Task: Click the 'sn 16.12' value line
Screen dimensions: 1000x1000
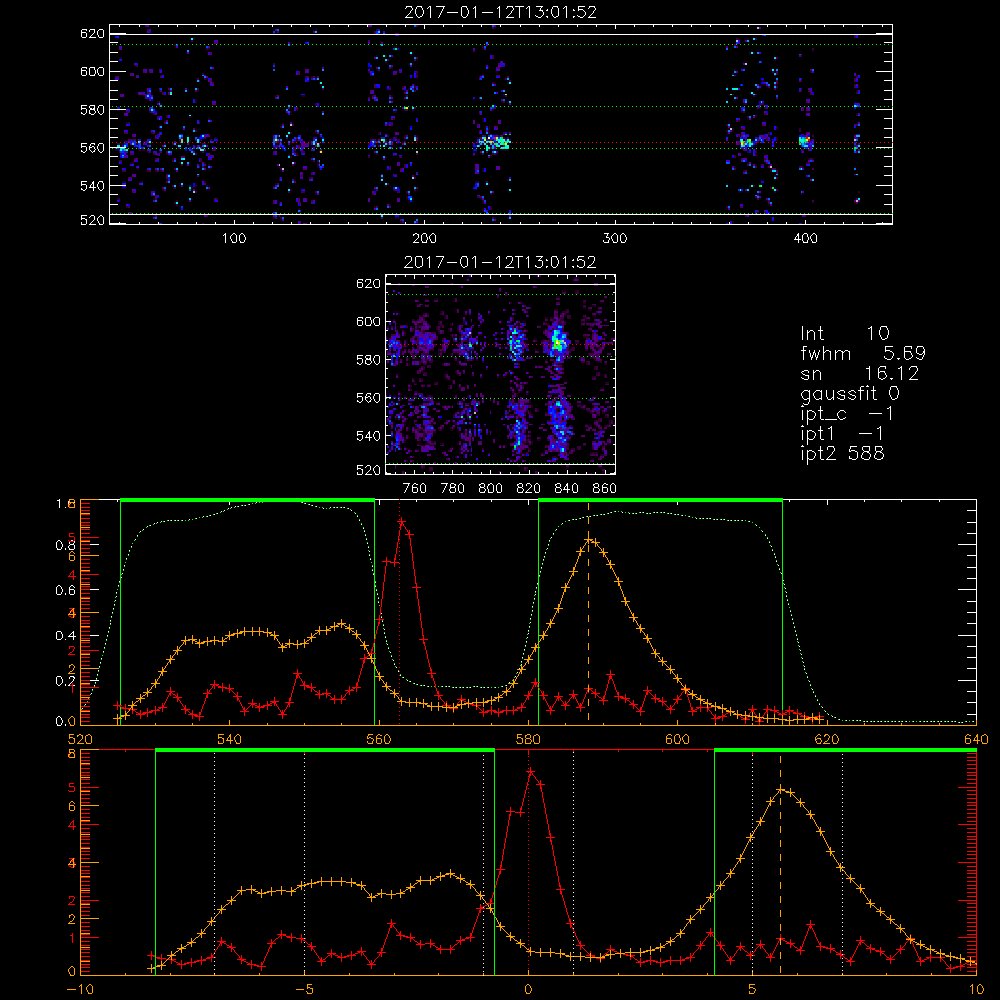Action: click(x=860, y=373)
